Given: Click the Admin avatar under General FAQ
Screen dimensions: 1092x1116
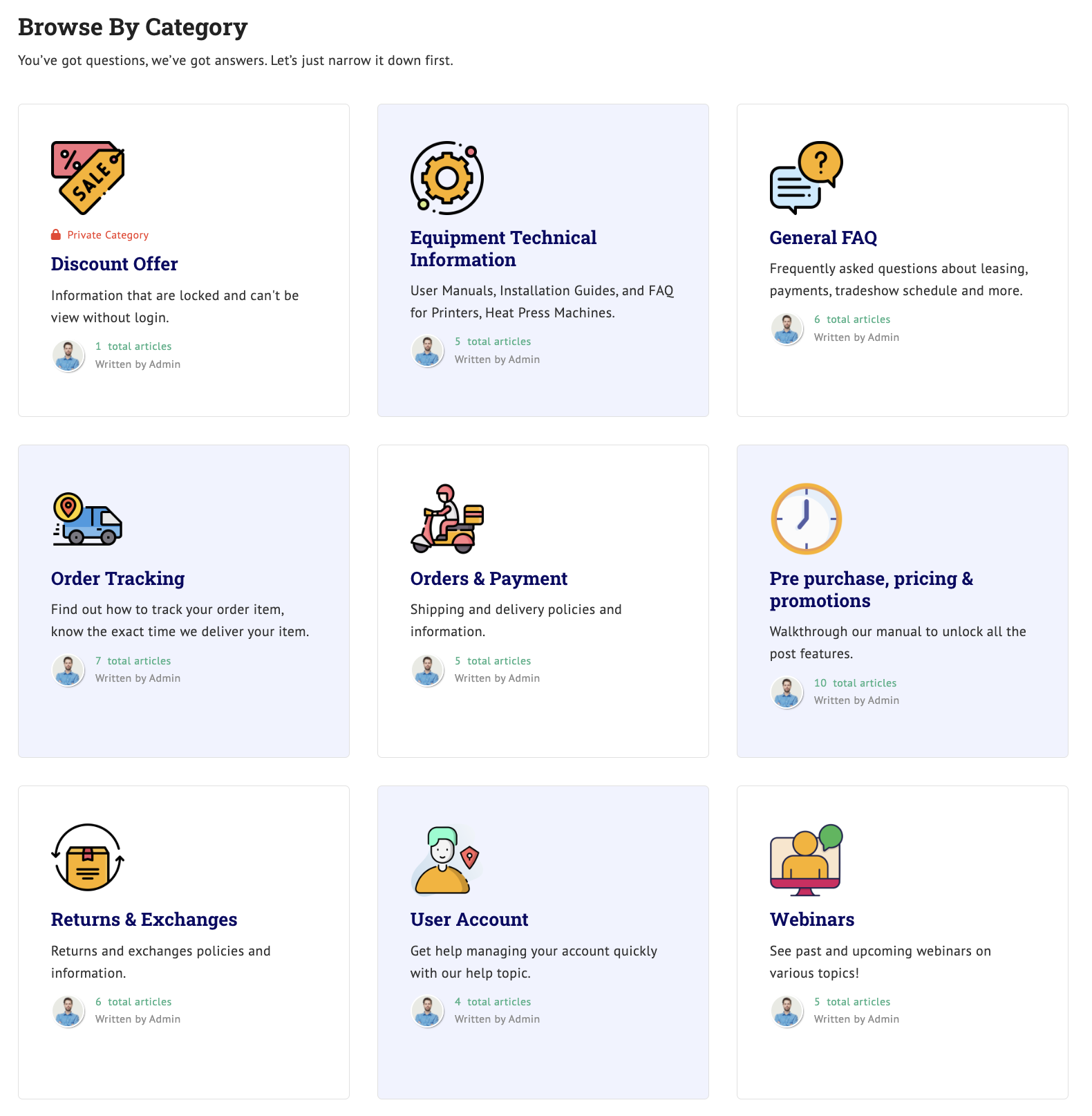Looking at the screenshot, I should click(x=787, y=328).
